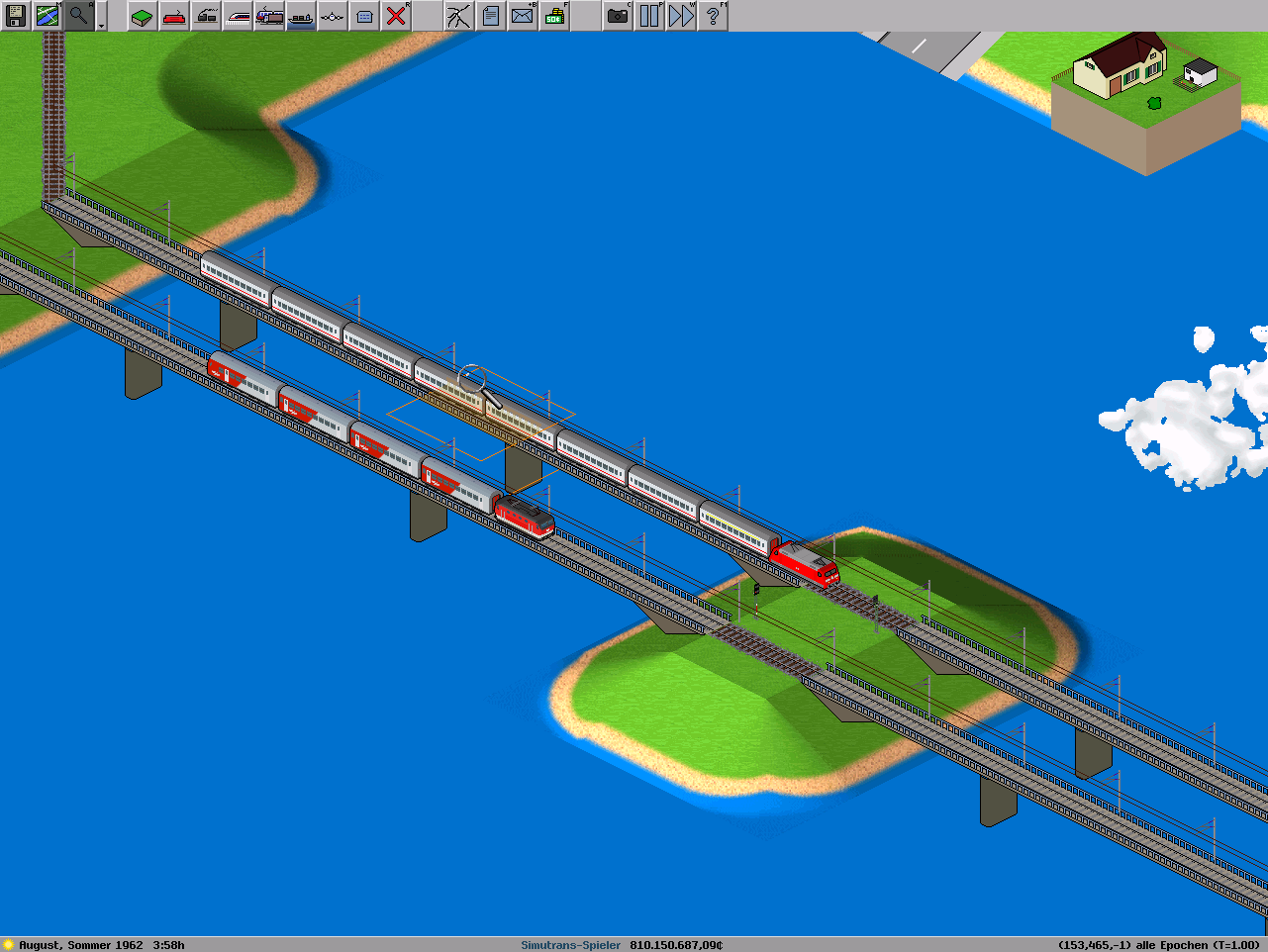Open the high-speed train maglev tools

tap(238, 16)
